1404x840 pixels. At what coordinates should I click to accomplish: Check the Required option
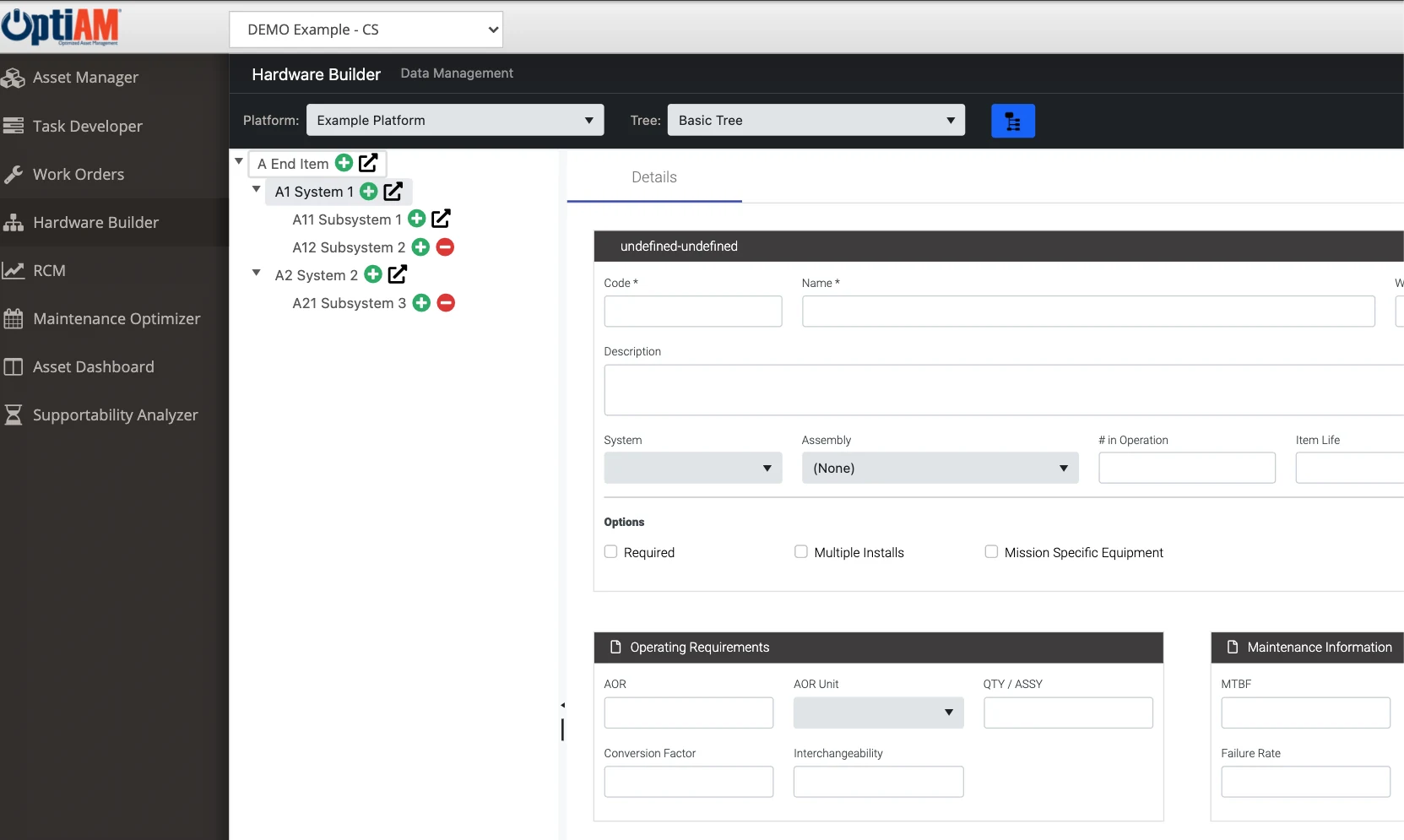[611, 551]
